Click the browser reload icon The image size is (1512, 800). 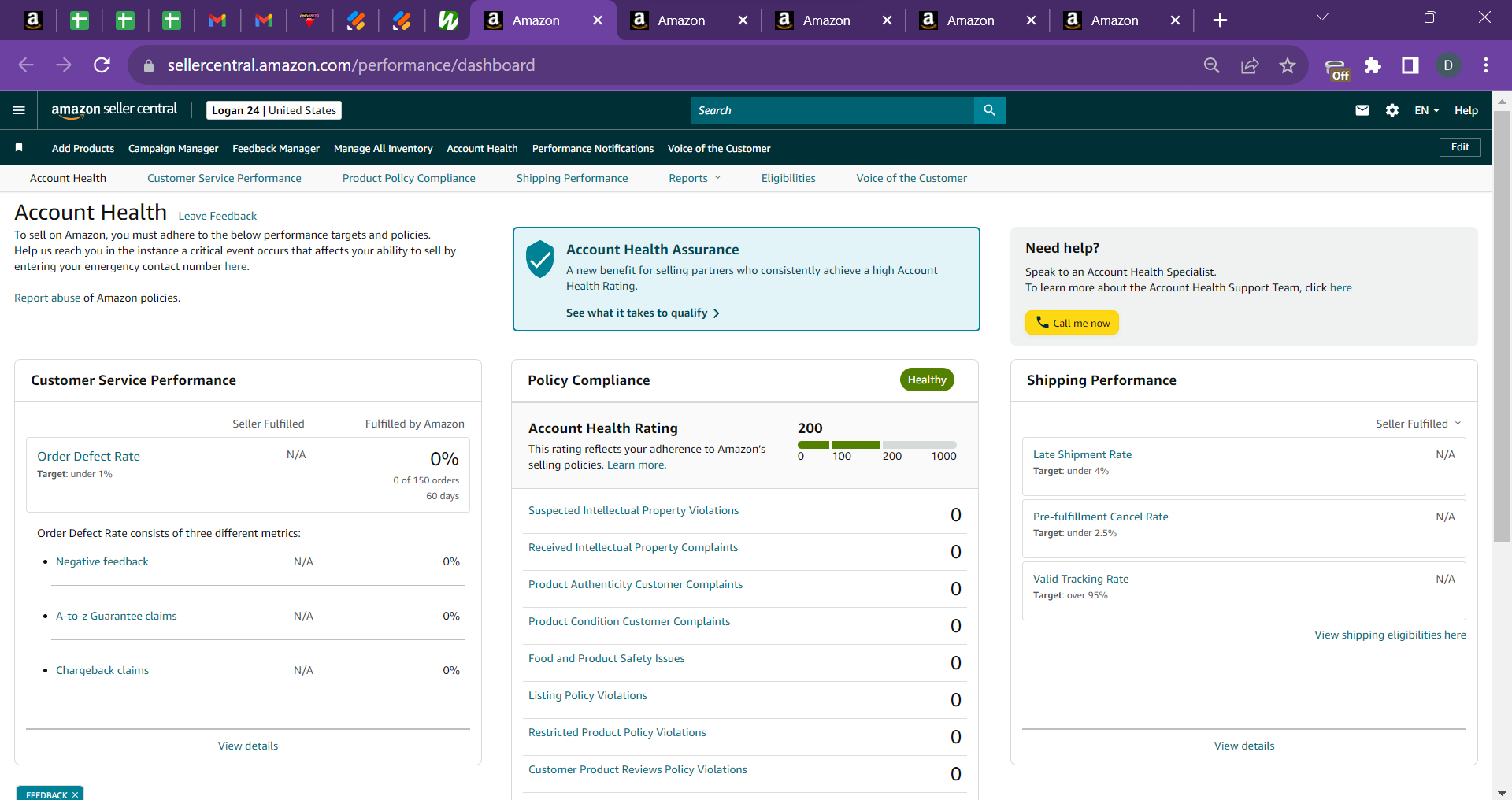tap(102, 65)
